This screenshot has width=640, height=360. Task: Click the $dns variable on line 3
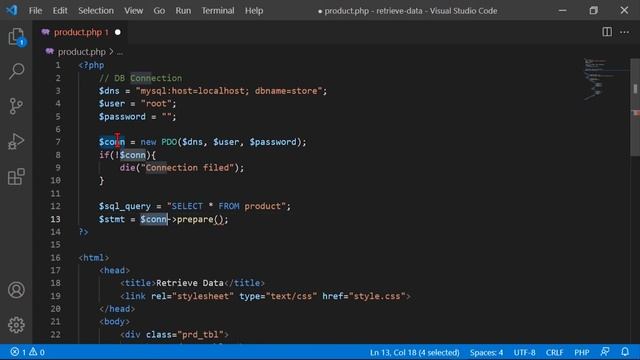109,91
